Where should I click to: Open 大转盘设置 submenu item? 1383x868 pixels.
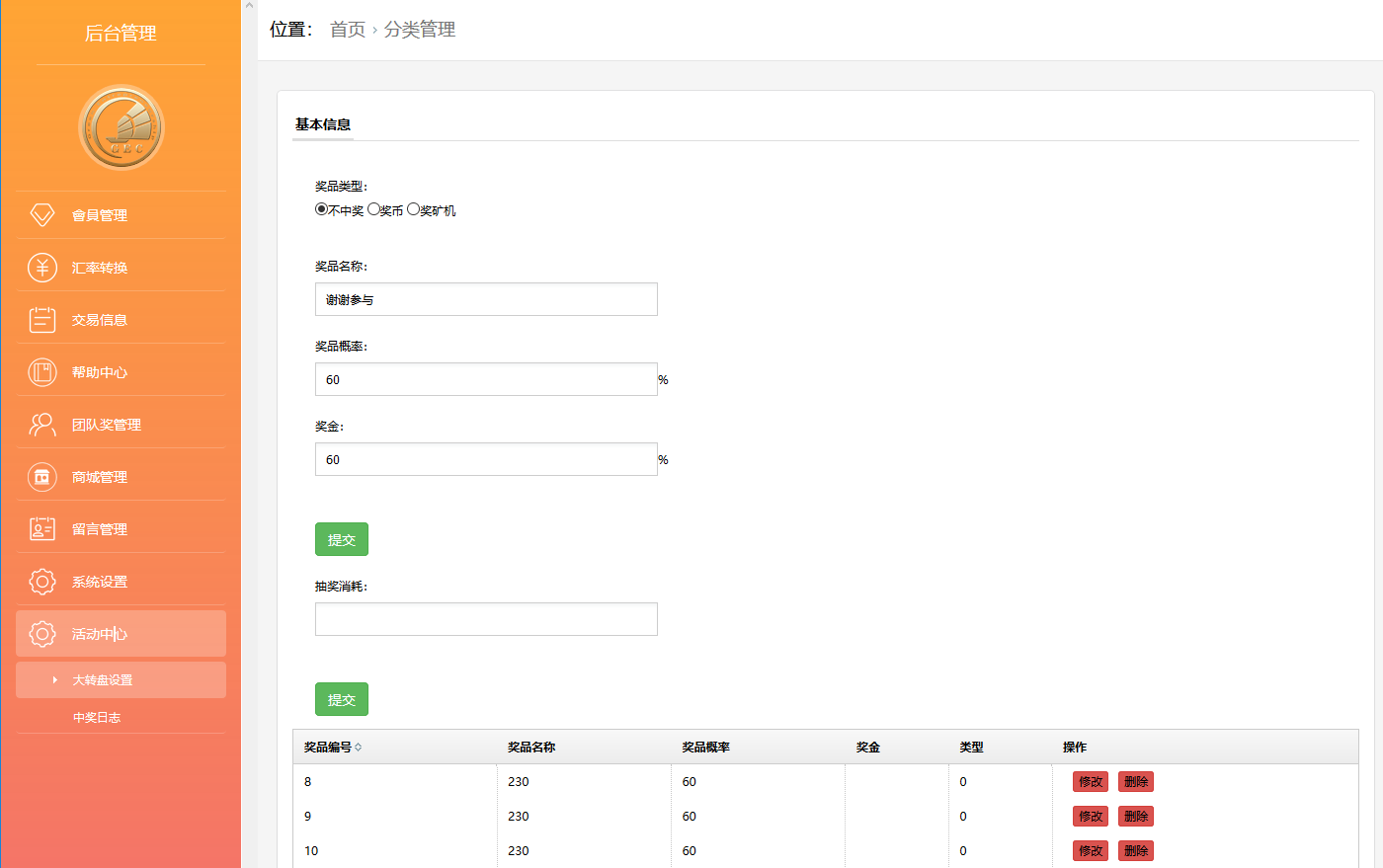click(x=103, y=680)
